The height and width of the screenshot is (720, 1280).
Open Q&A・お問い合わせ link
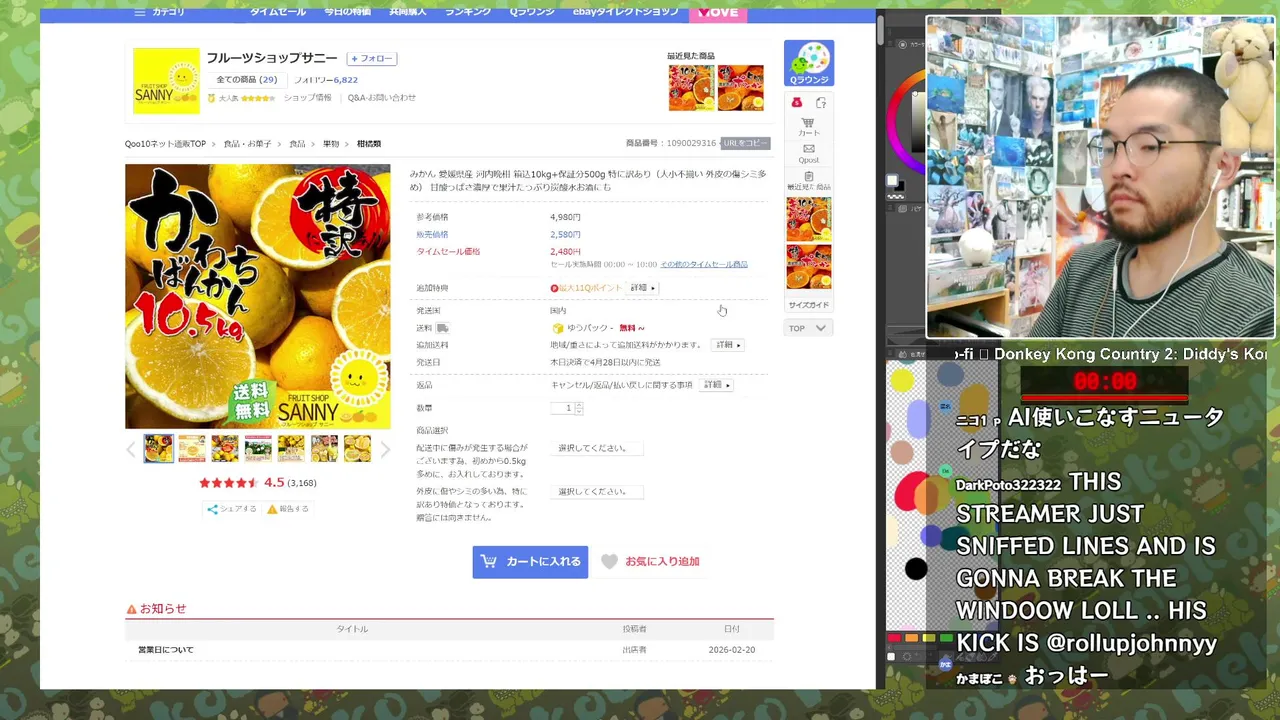point(381,98)
